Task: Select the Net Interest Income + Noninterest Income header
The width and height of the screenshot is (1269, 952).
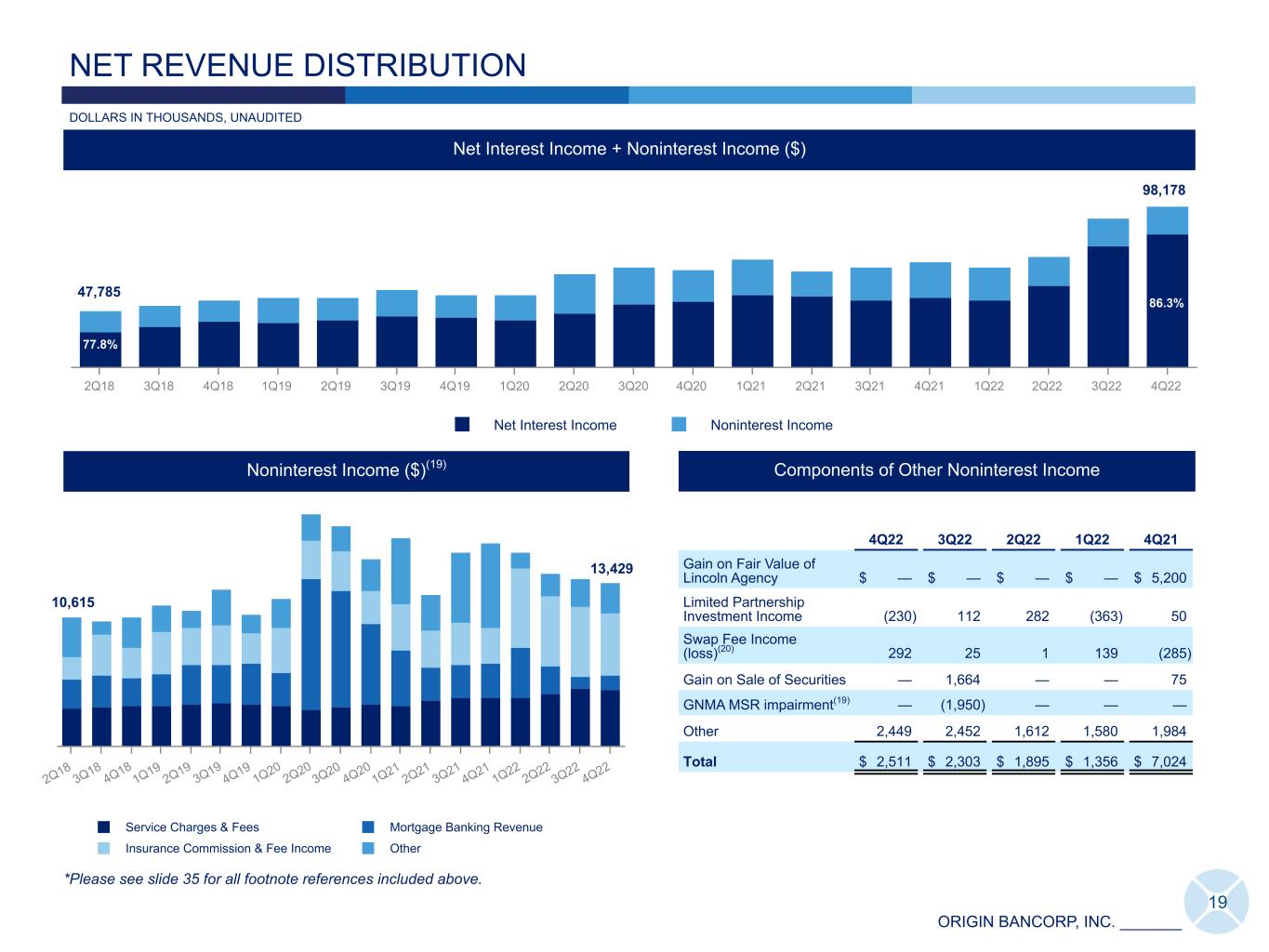Action: (x=628, y=149)
